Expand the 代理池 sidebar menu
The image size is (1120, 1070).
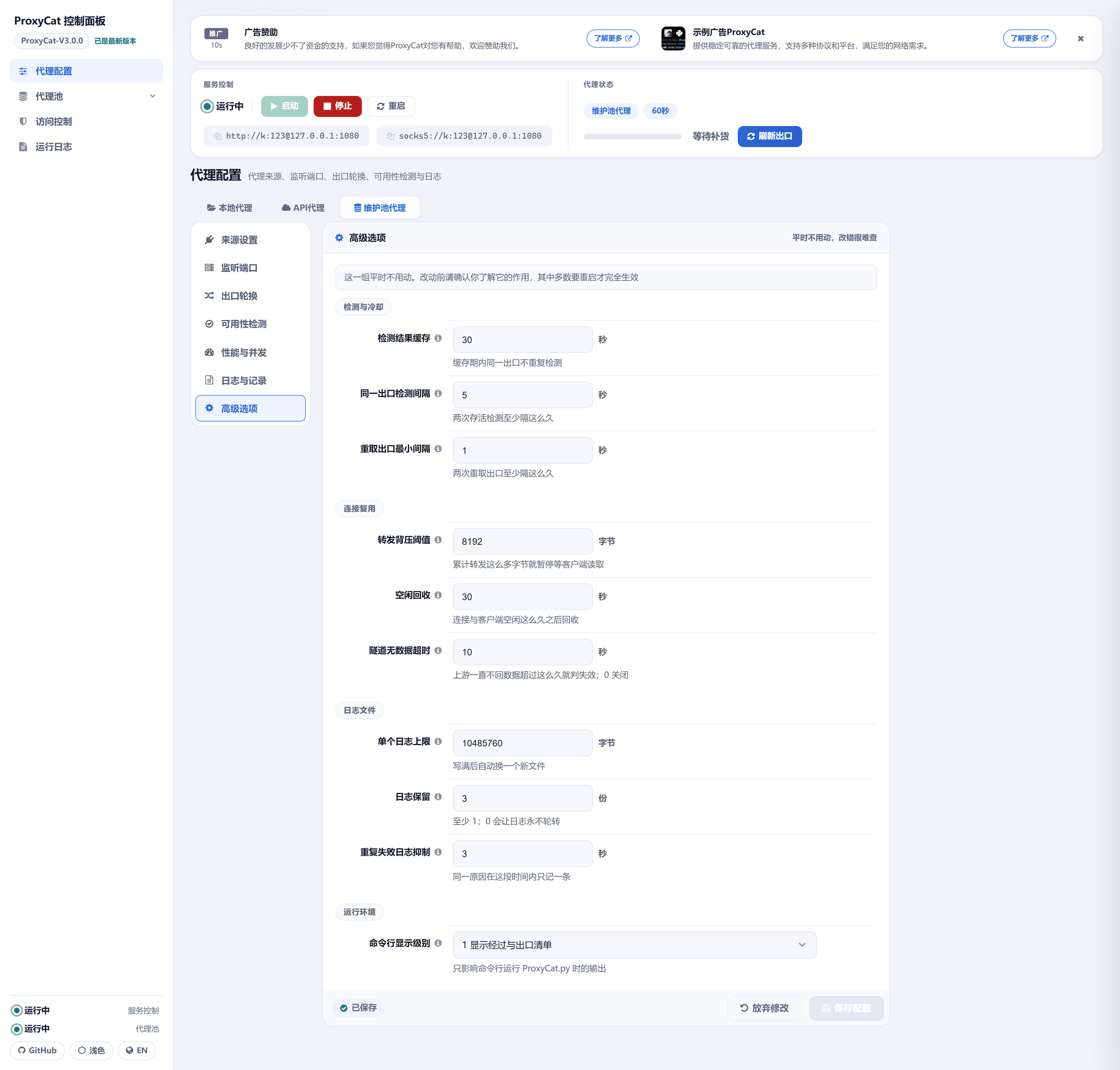(86, 96)
